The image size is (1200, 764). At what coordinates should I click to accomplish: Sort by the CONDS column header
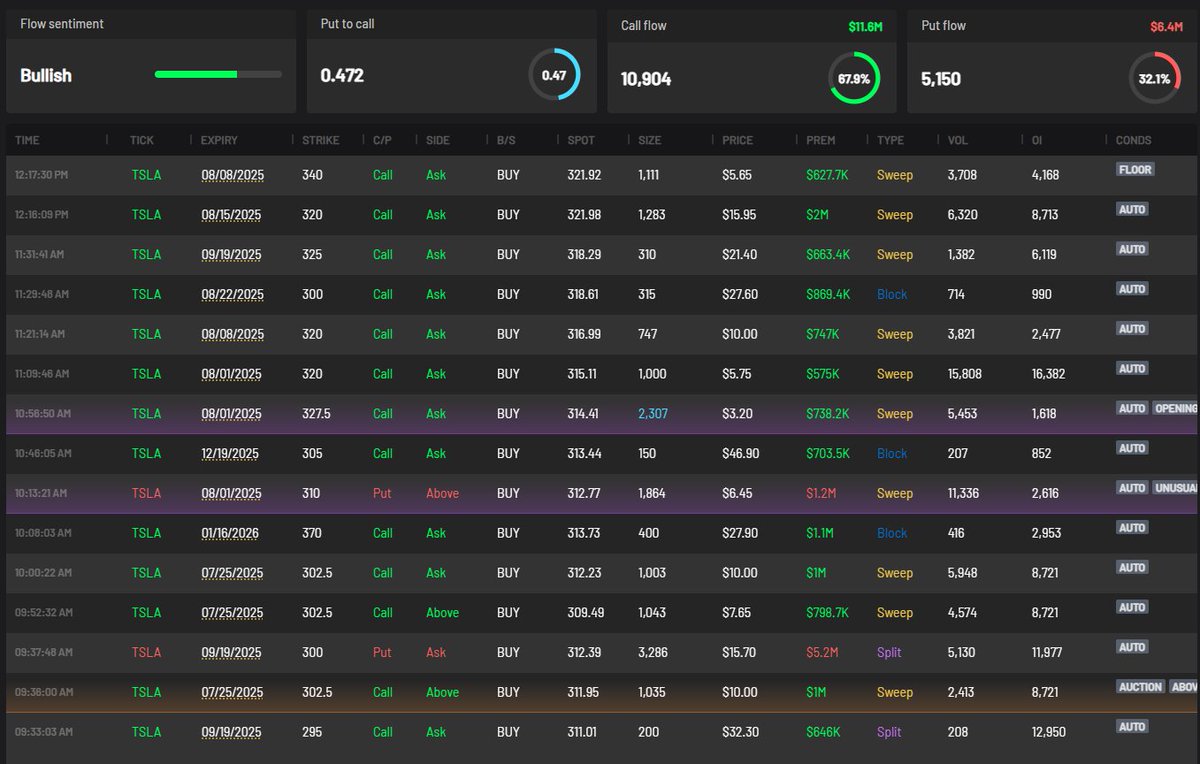tap(1134, 140)
